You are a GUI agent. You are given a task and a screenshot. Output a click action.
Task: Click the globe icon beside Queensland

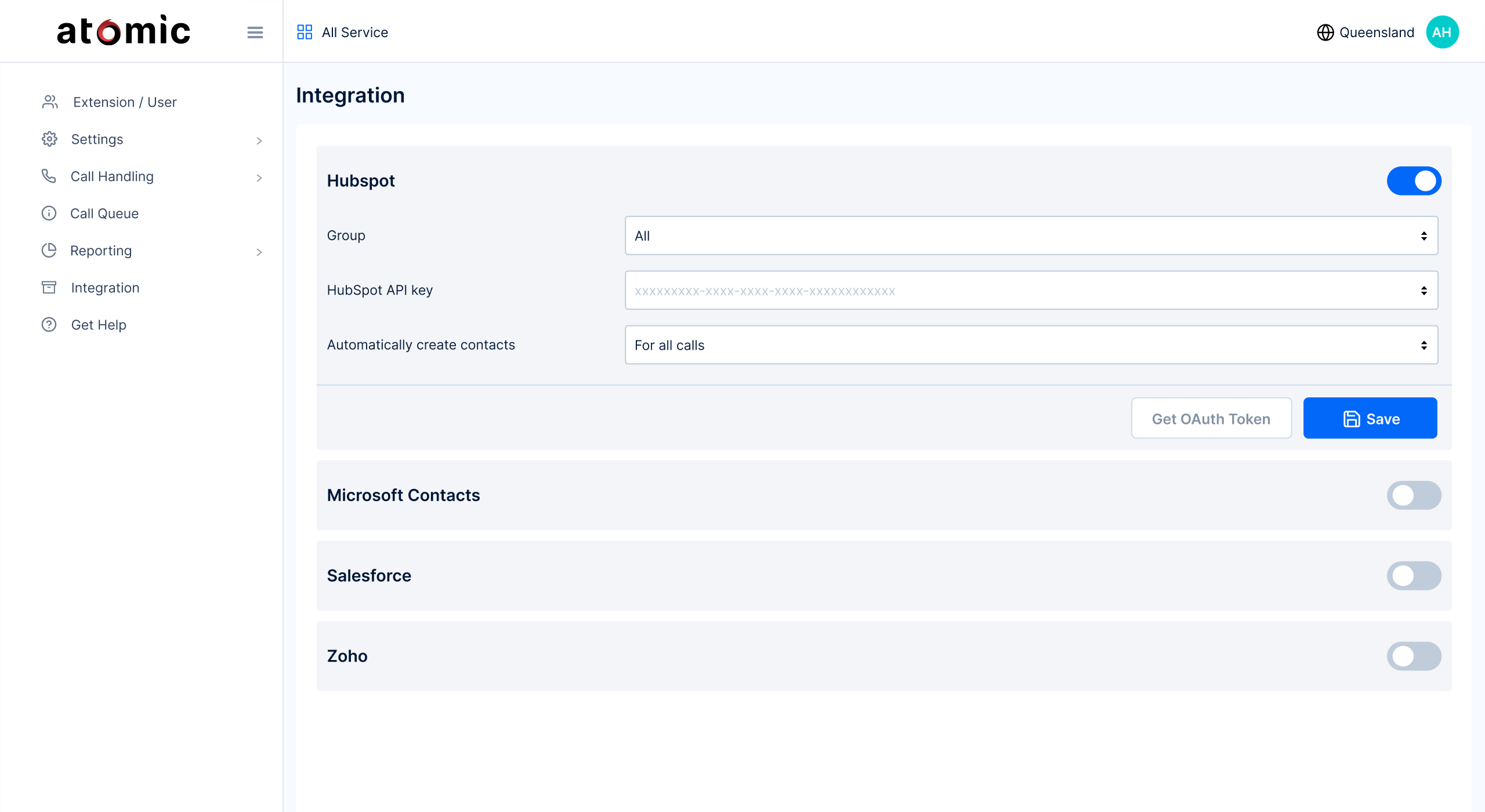(x=1325, y=32)
